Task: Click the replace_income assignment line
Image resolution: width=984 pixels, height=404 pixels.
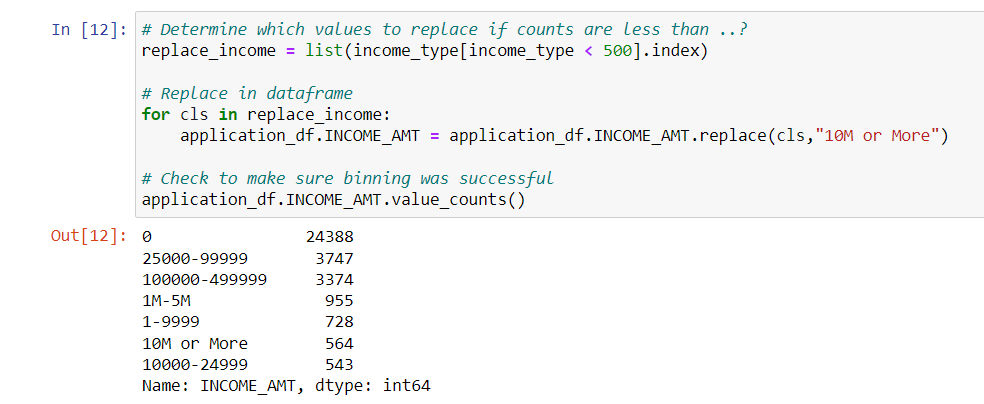Action: 425,51
